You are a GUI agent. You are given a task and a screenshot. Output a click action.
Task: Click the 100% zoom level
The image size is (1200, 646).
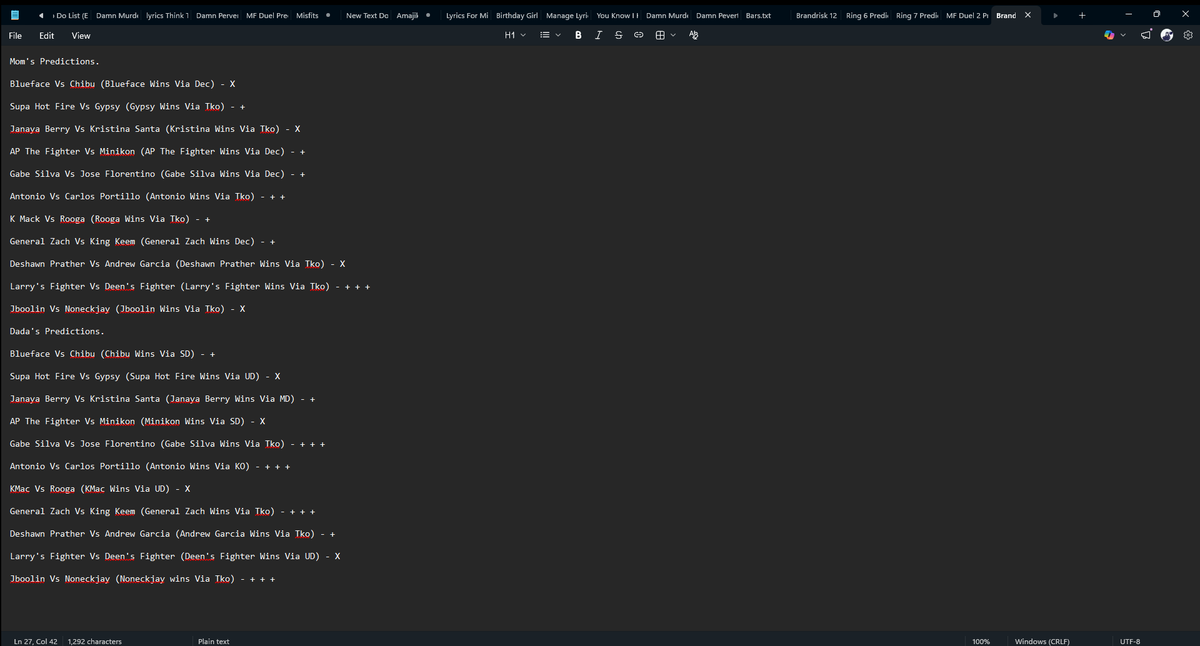tap(982, 641)
